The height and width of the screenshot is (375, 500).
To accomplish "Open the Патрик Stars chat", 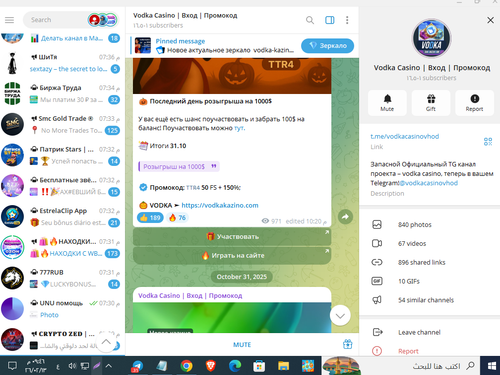I will pyautogui.click(x=62, y=155).
